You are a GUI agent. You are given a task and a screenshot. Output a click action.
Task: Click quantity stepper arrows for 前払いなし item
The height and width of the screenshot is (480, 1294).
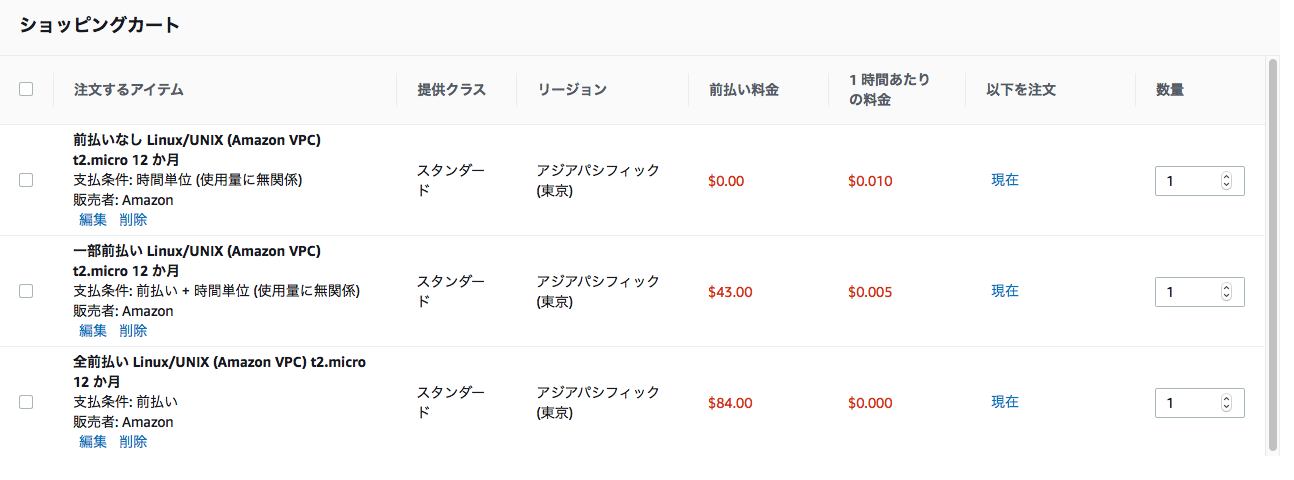pyautogui.click(x=1227, y=181)
